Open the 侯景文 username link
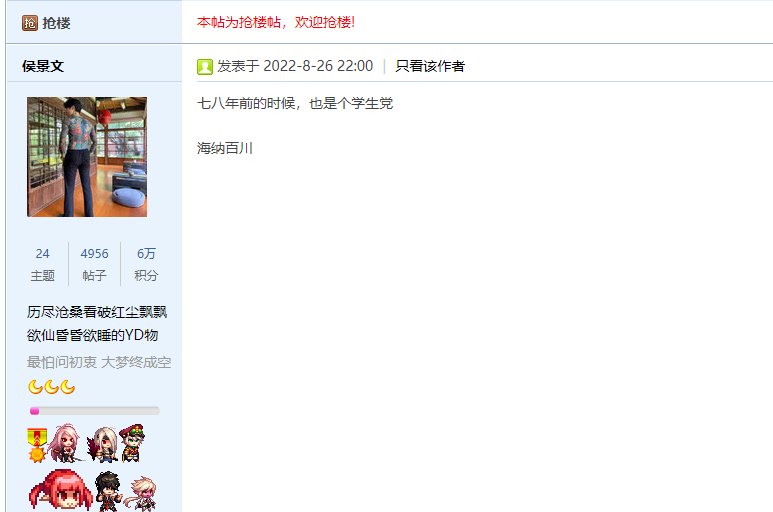This screenshot has height=512, width=773. 43,66
